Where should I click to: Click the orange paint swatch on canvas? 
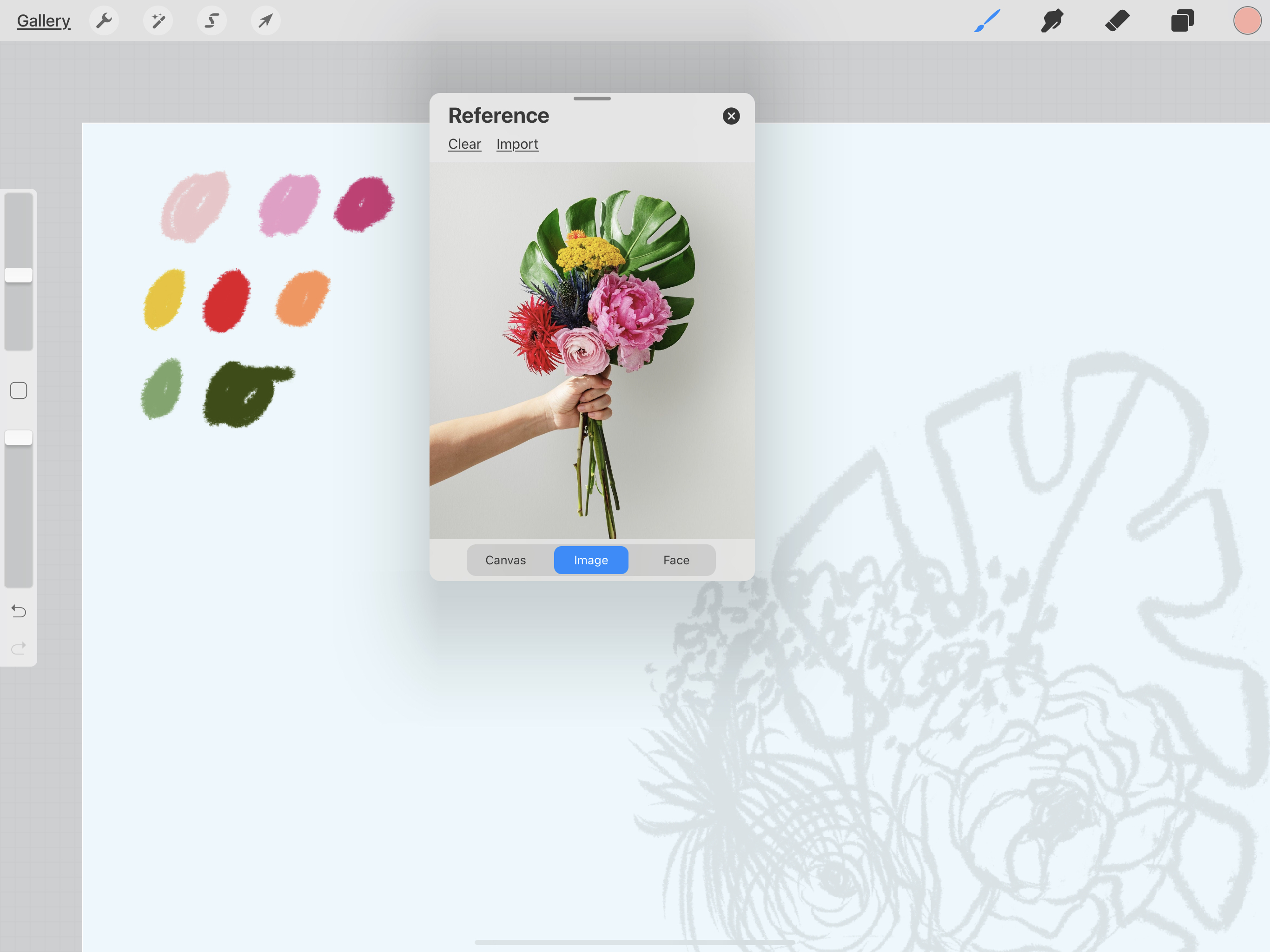(x=303, y=298)
